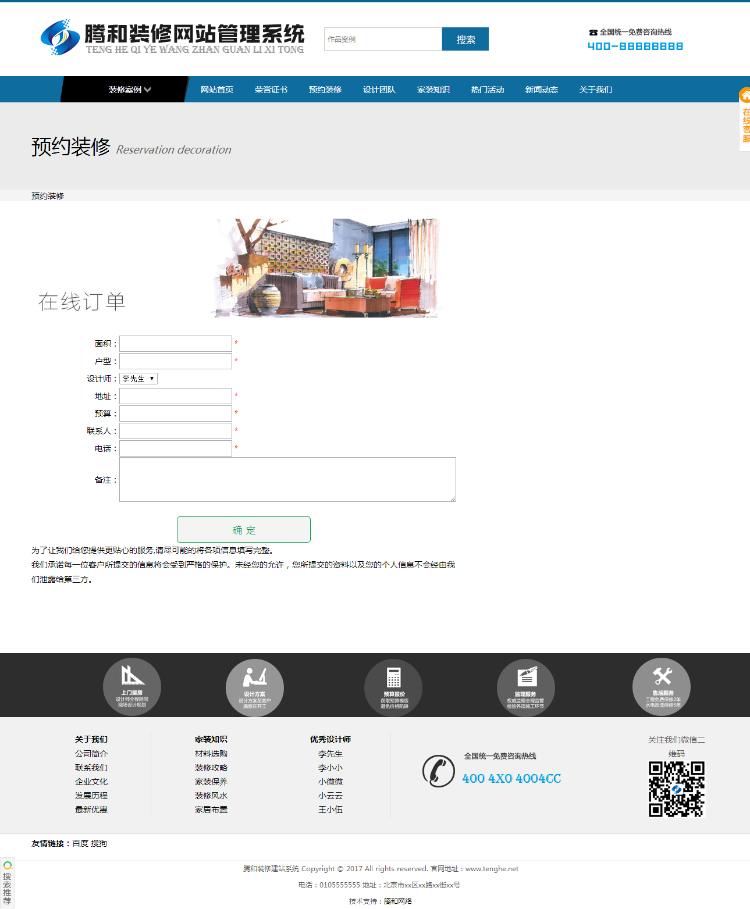Image resolution: width=750 pixels, height=909 pixels.
Task: Open the 搜索推荐 side panel tab
Action: point(7,884)
